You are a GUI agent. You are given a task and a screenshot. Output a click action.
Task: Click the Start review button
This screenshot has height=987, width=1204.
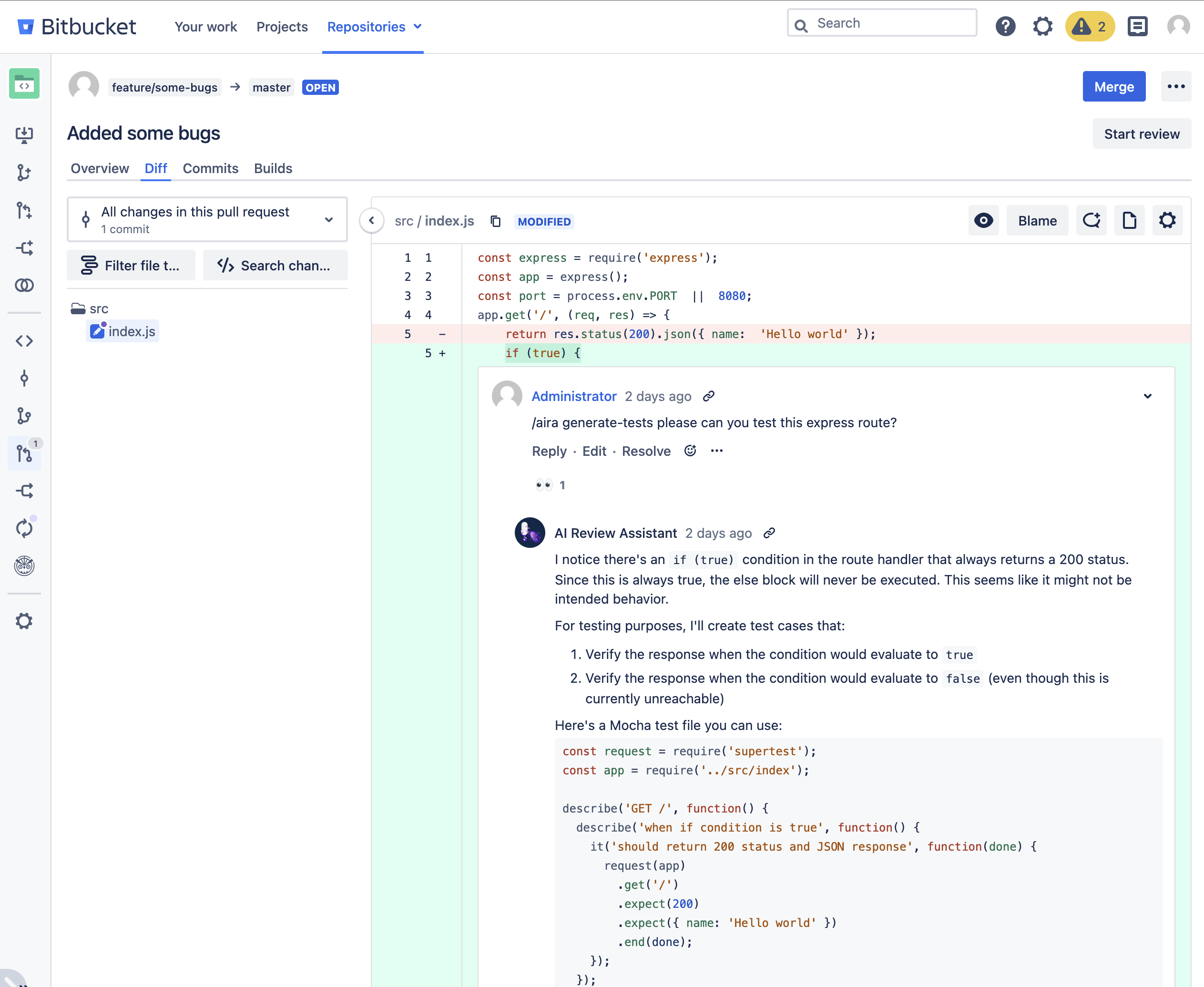pos(1140,132)
